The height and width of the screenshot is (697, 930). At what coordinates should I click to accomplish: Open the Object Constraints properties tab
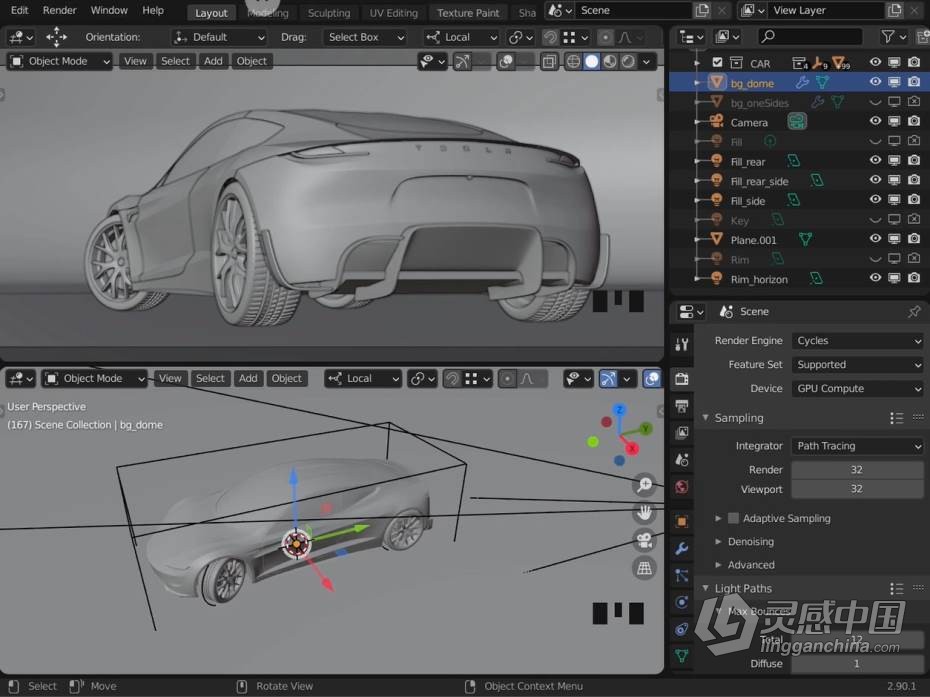point(681,629)
